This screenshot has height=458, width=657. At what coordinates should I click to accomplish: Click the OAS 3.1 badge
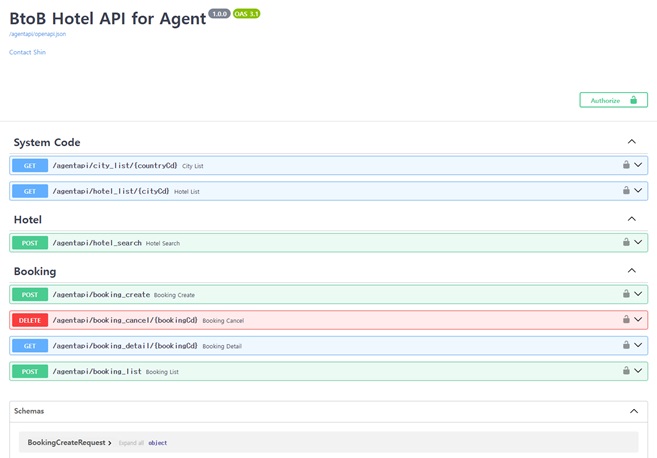coord(246,14)
